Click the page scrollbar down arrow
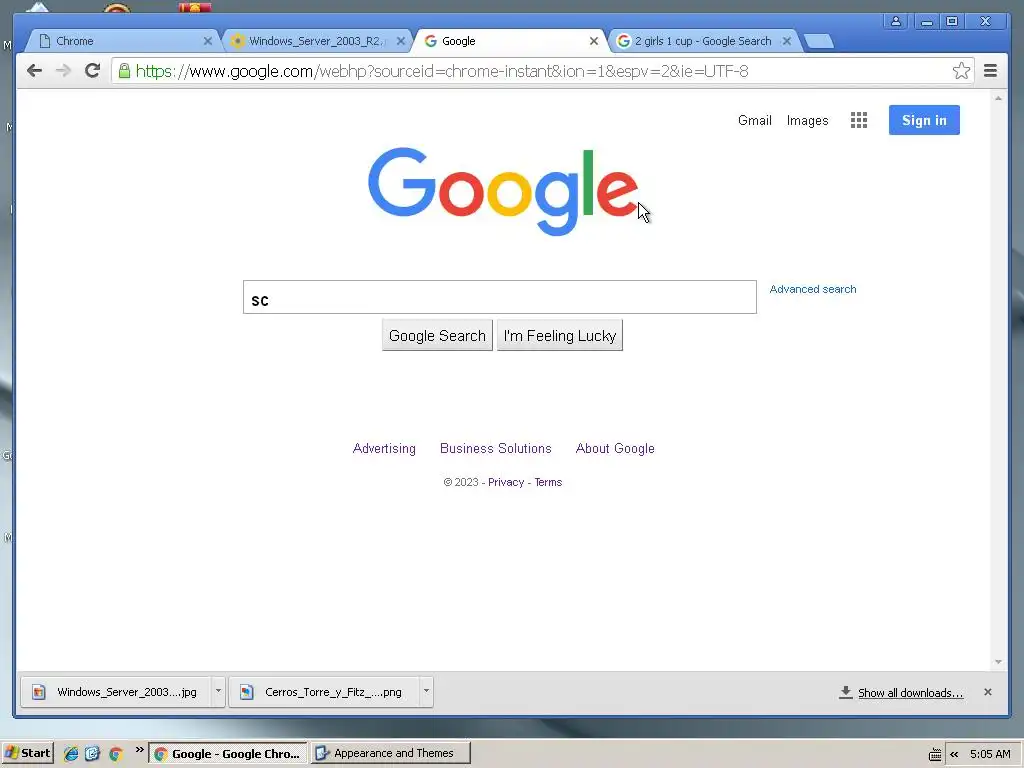Viewport: 1024px width, 768px height. (998, 662)
